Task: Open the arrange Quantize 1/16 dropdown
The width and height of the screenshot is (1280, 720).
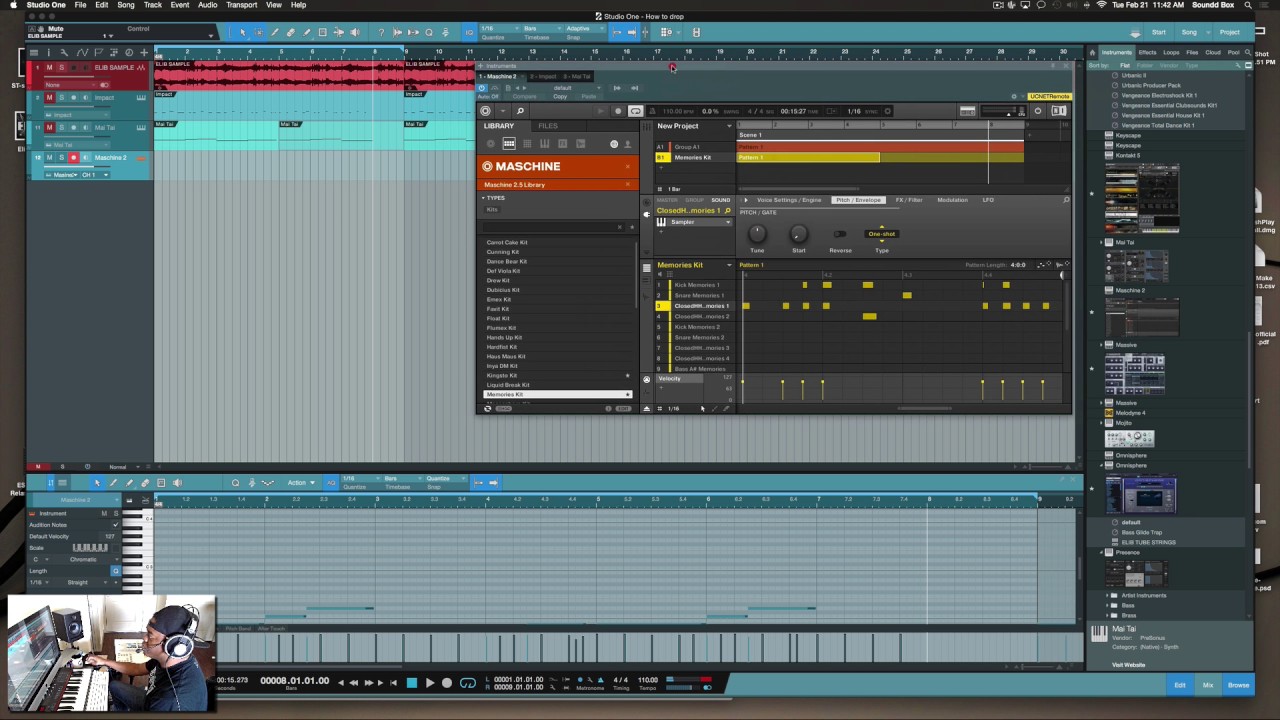Action: pos(499,28)
